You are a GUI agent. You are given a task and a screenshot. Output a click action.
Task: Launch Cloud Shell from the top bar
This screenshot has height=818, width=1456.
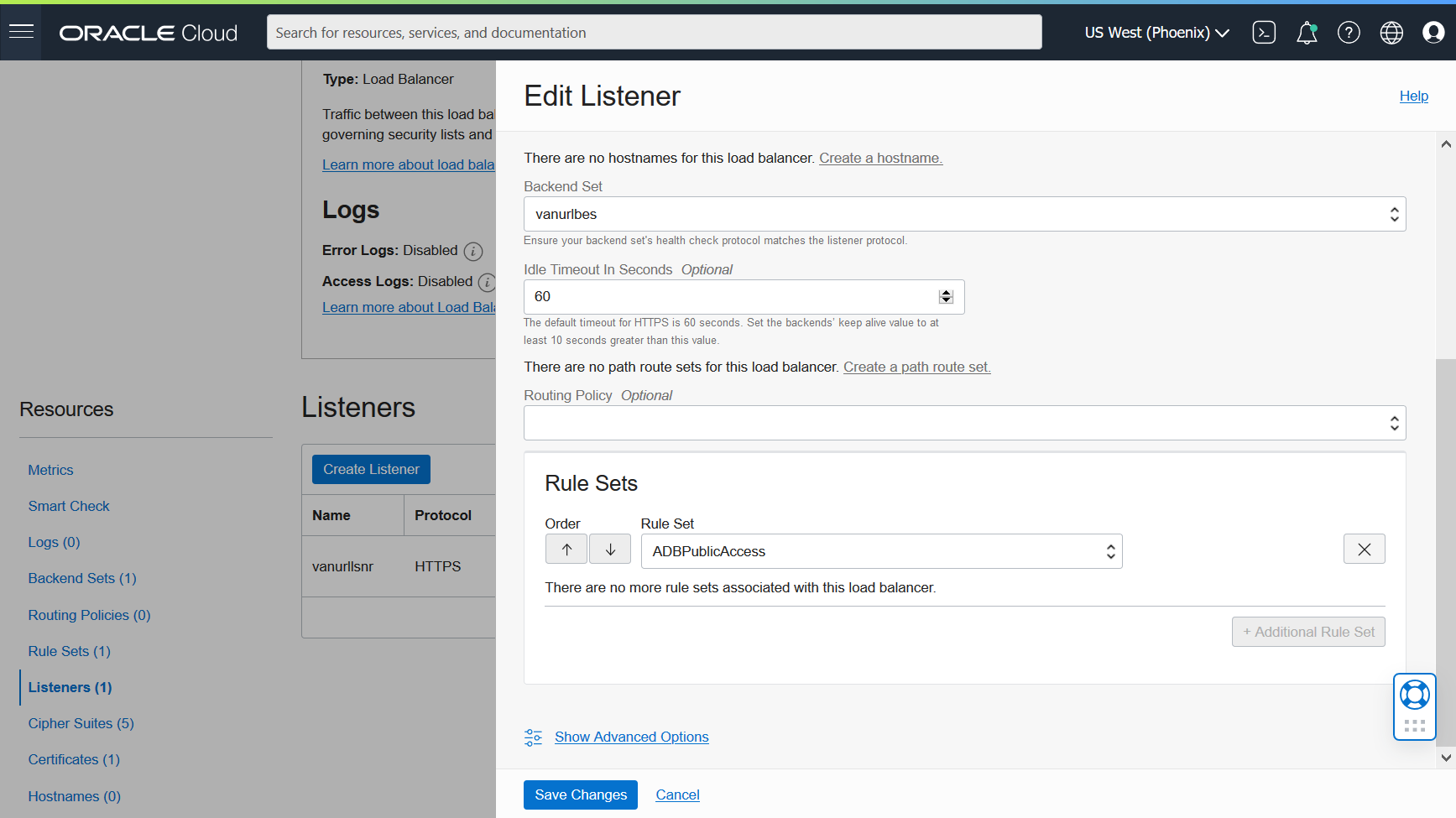pyautogui.click(x=1264, y=32)
